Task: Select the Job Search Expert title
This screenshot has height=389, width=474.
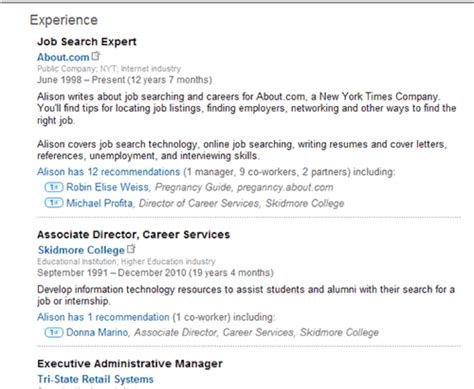Action: tap(87, 41)
